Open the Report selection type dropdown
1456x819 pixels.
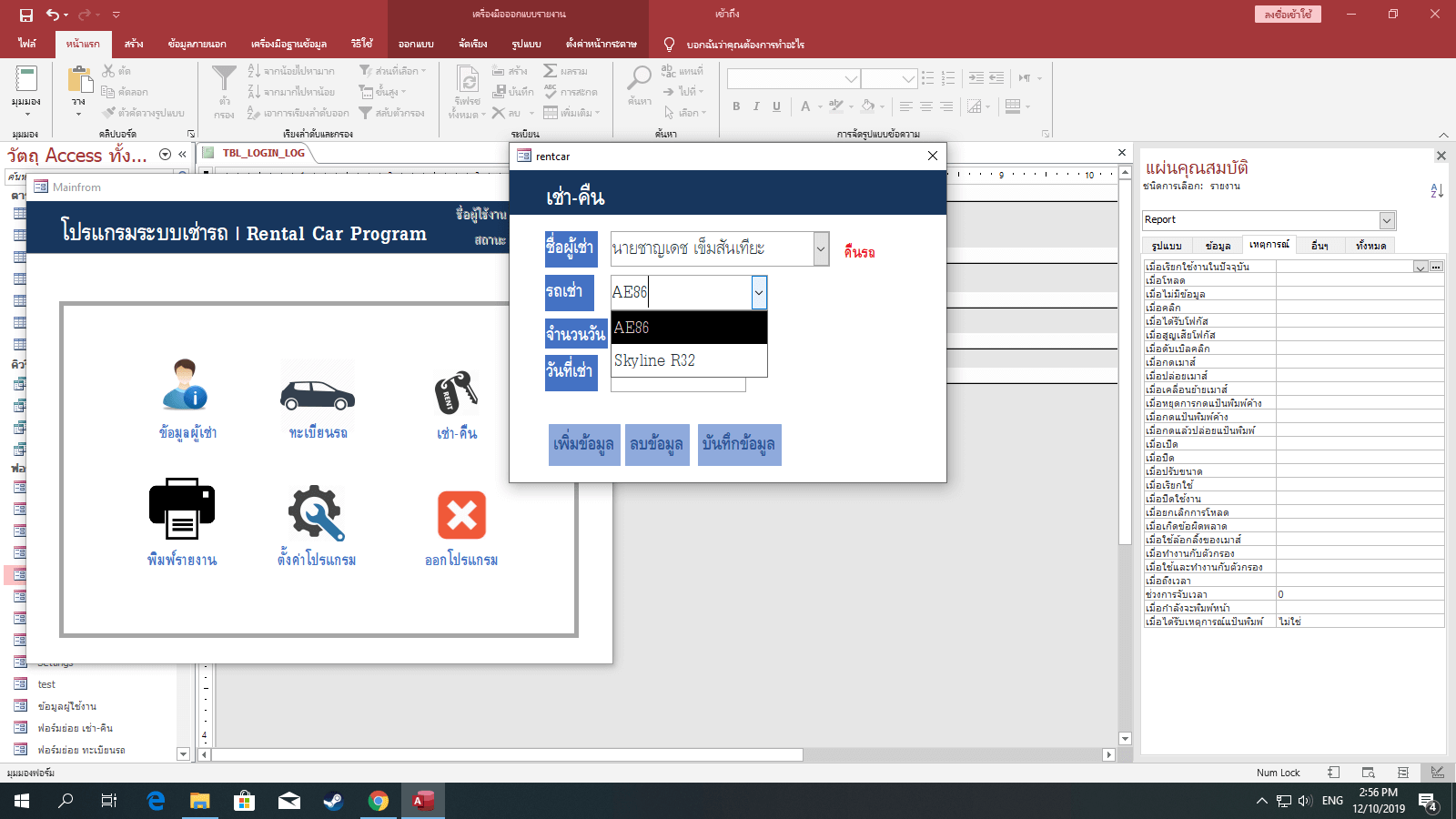[1387, 220]
